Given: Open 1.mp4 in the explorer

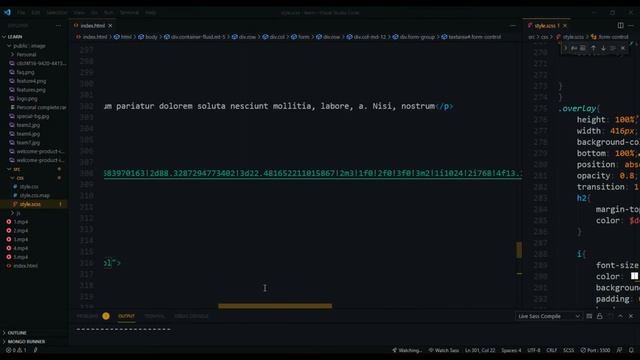Looking at the screenshot, I should pos(20,222).
